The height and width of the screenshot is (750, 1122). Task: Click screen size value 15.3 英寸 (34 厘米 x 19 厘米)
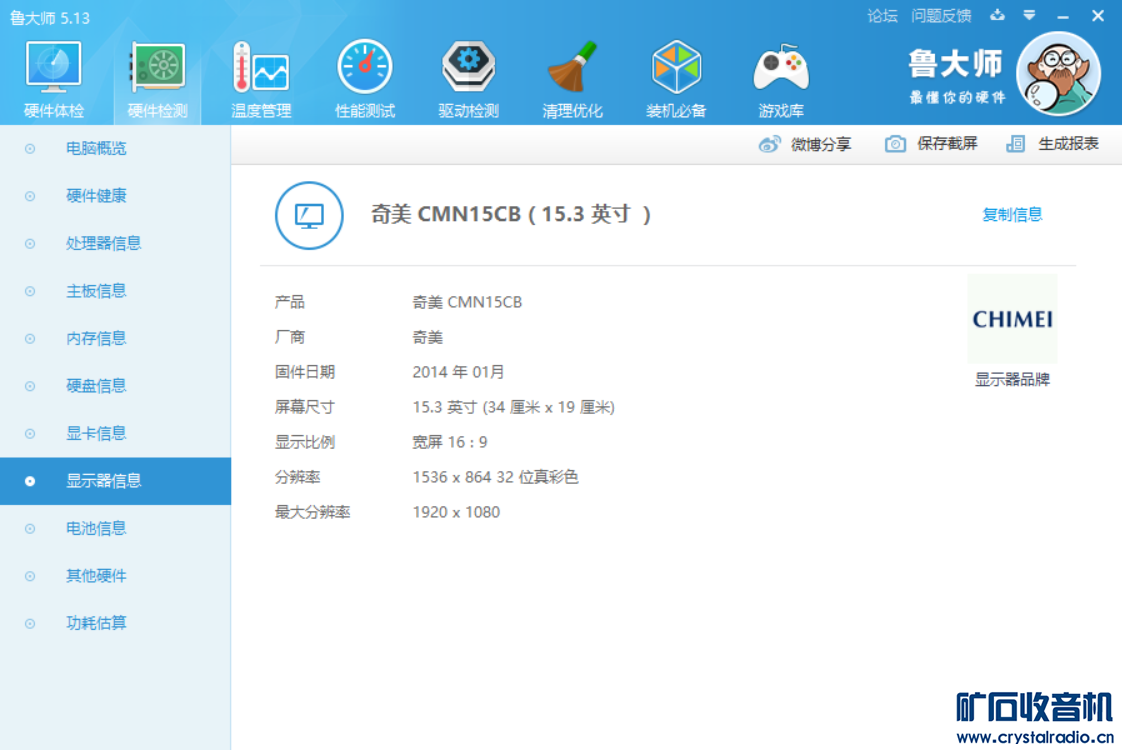(x=513, y=407)
